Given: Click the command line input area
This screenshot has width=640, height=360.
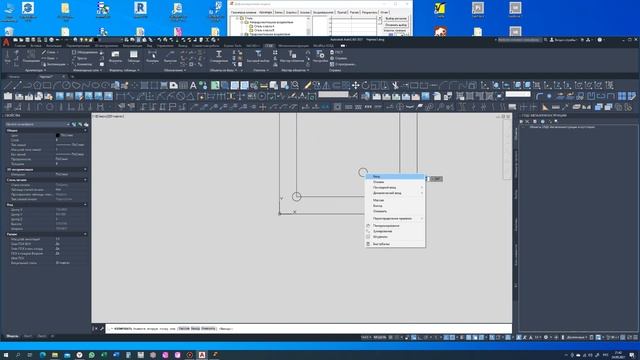Looking at the screenshot, I should 309,328.
